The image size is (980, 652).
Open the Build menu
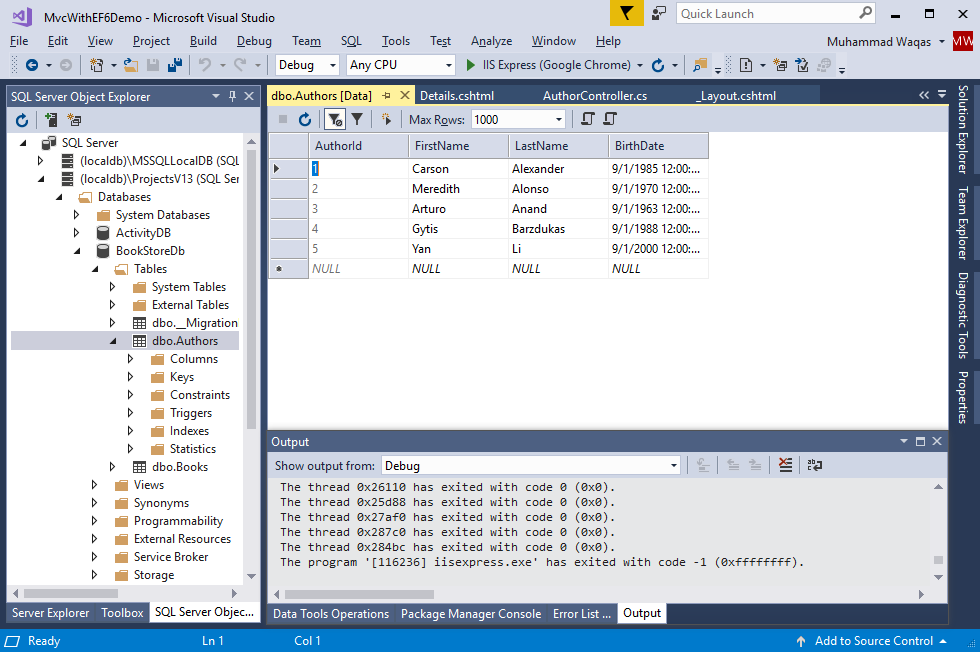click(x=203, y=41)
